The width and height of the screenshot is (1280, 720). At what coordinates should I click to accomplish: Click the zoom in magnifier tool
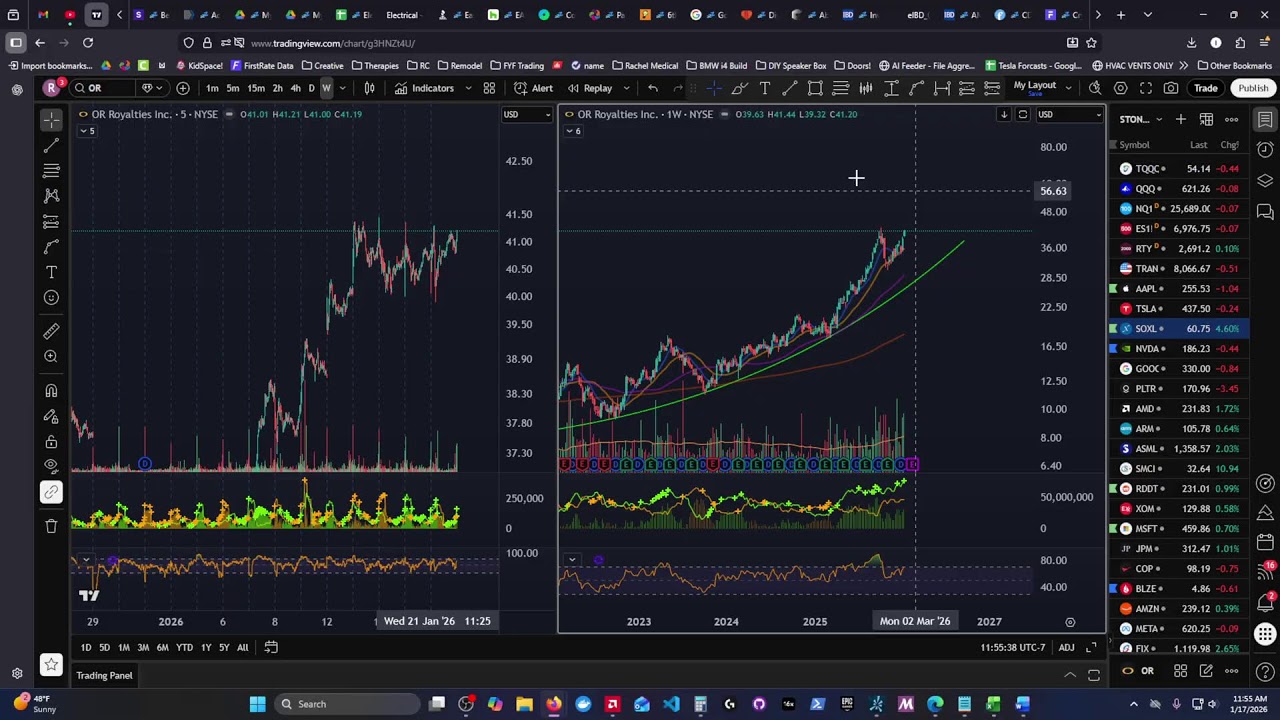[x=51, y=356]
